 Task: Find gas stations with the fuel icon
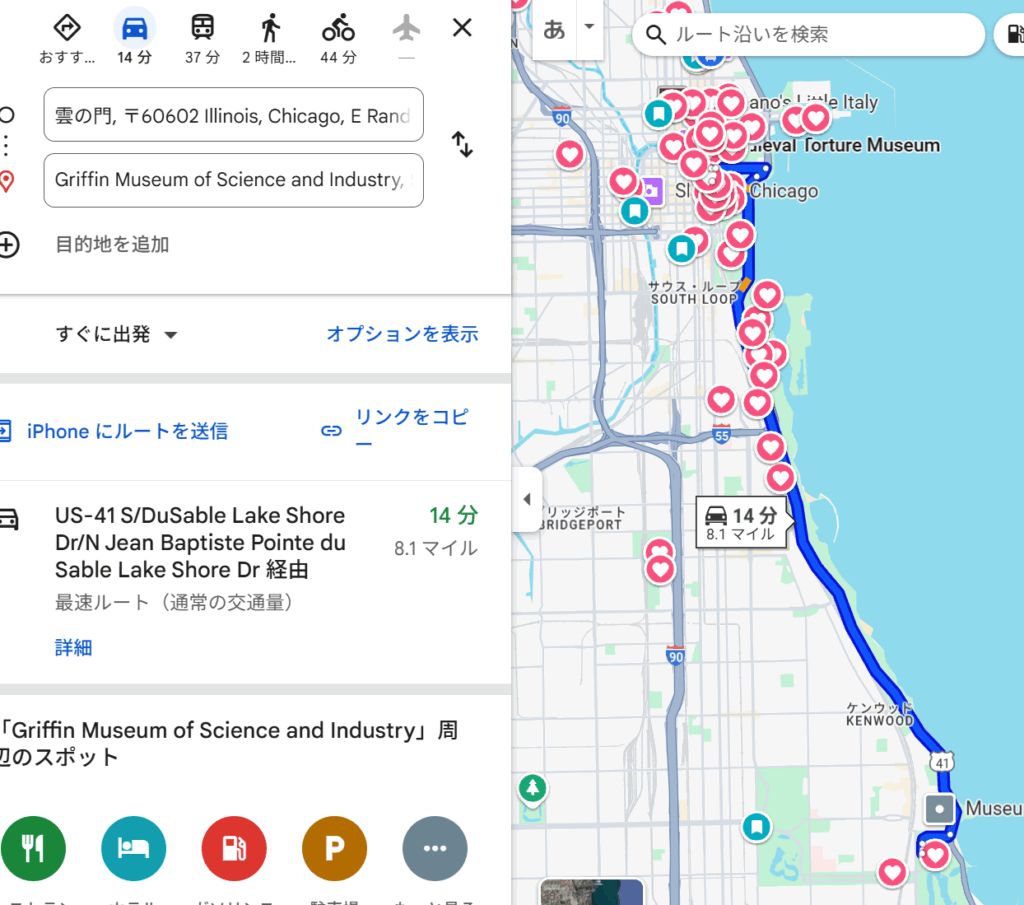coord(233,848)
